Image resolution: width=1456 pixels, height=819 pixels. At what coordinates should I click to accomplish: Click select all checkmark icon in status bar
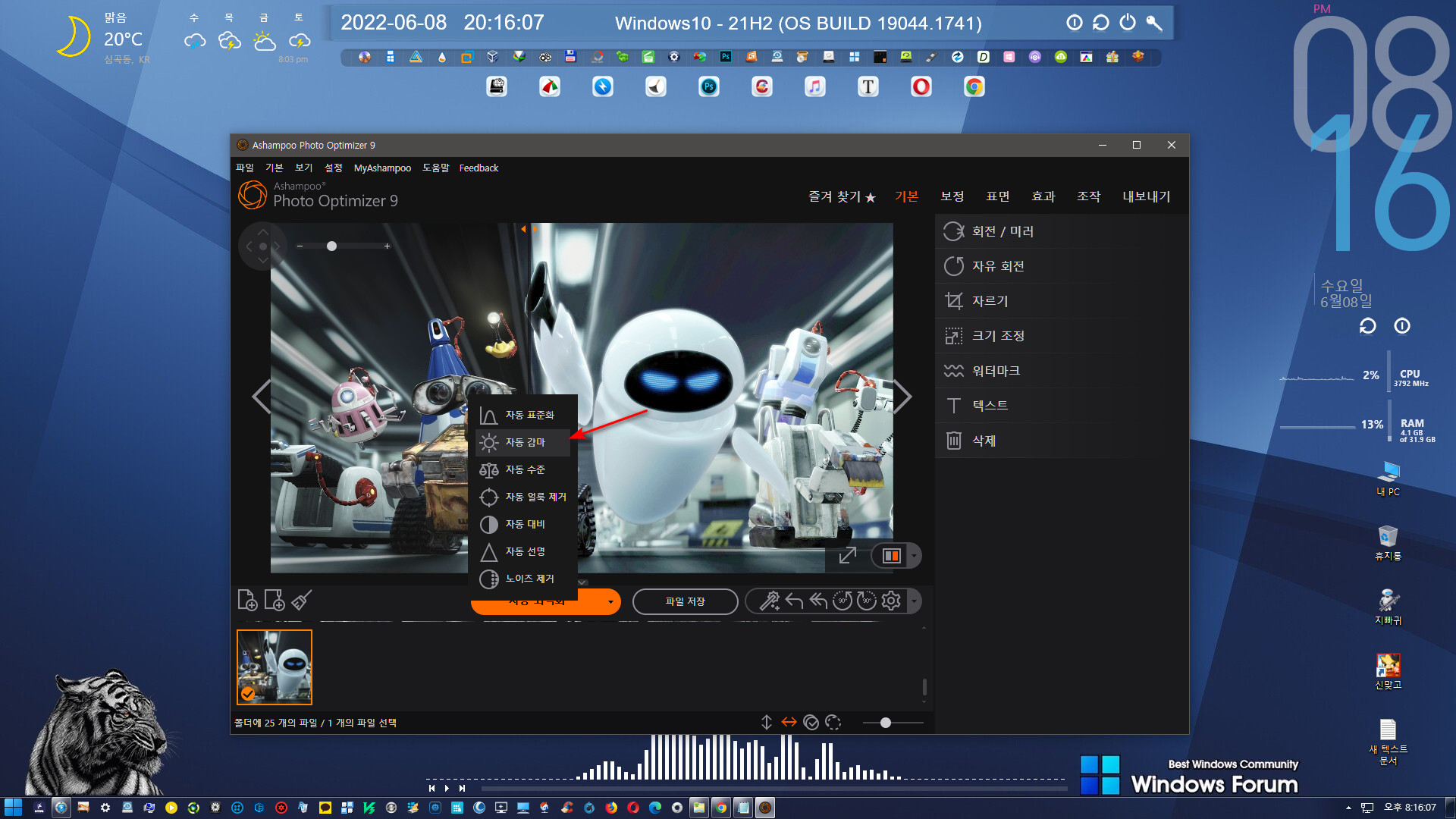pyautogui.click(x=811, y=723)
